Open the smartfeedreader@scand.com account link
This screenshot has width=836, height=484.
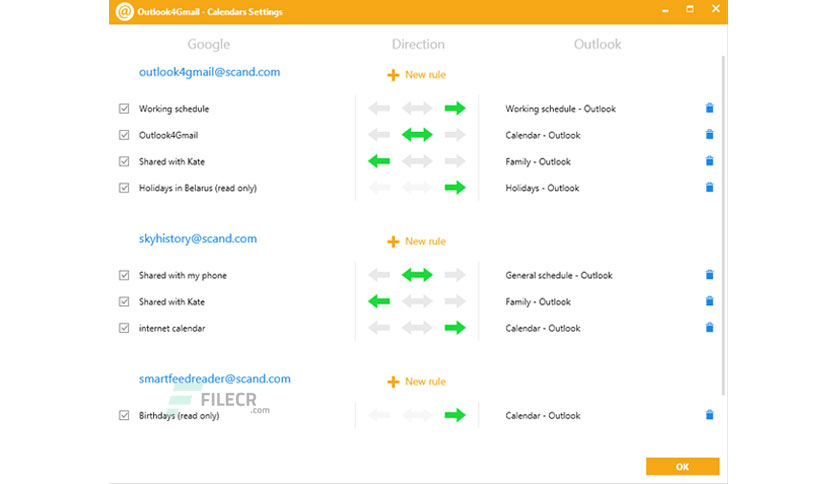pos(215,378)
